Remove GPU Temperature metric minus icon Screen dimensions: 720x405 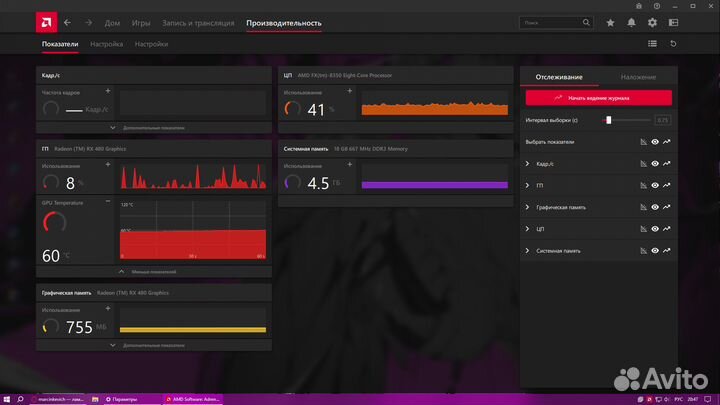(108, 201)
